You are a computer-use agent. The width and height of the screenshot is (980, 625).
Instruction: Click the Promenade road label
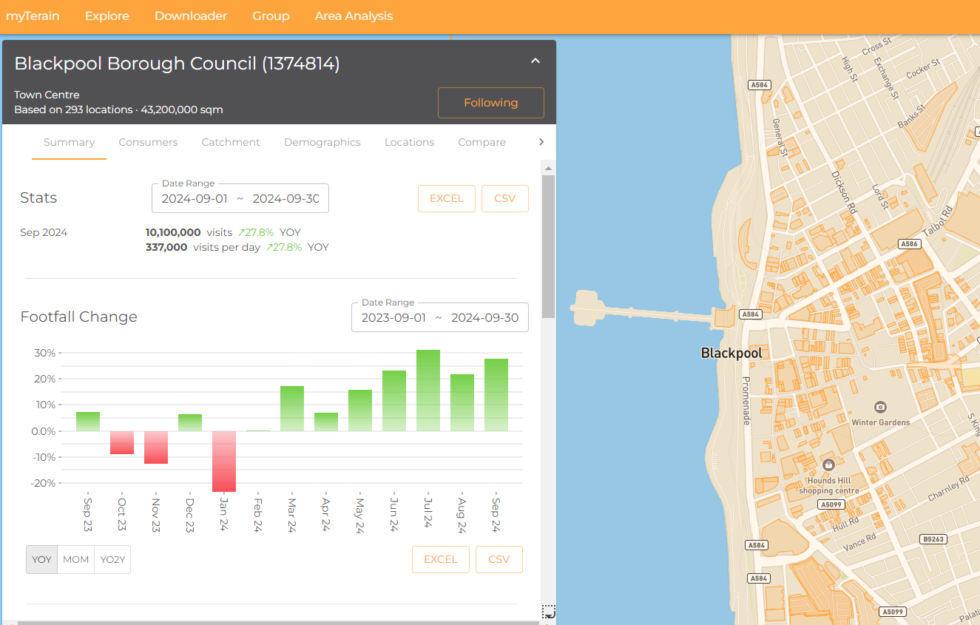746,401
